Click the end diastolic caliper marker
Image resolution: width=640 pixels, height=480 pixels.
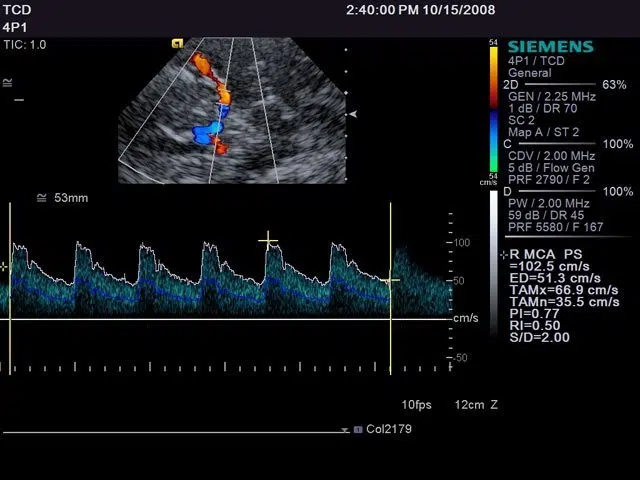(x=391, y=280)
